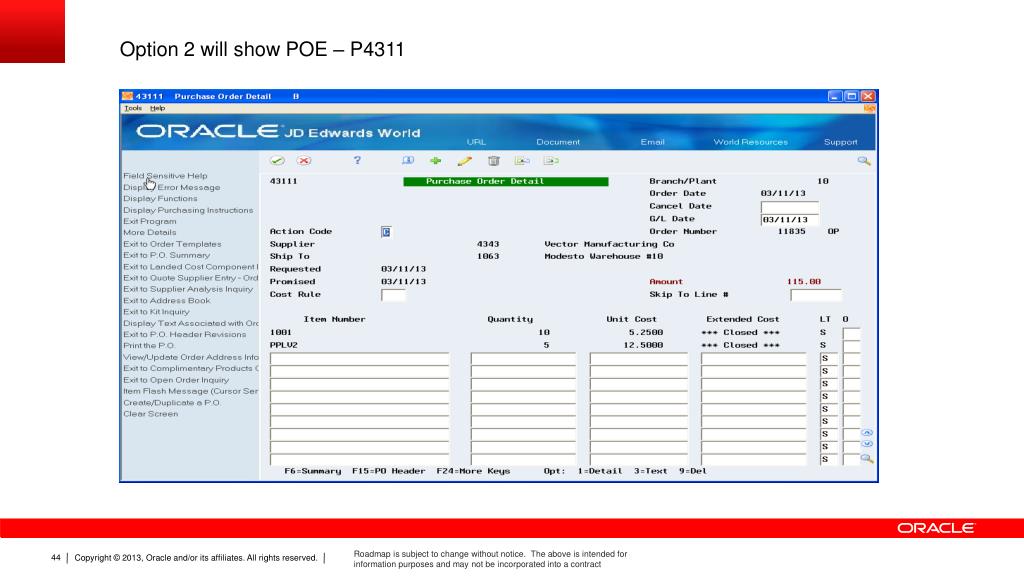Image resolution: width=1024 pixels, height=576 pixels.
Task: Click the G/L Date field 03/11/13
Action: [790, 219]
